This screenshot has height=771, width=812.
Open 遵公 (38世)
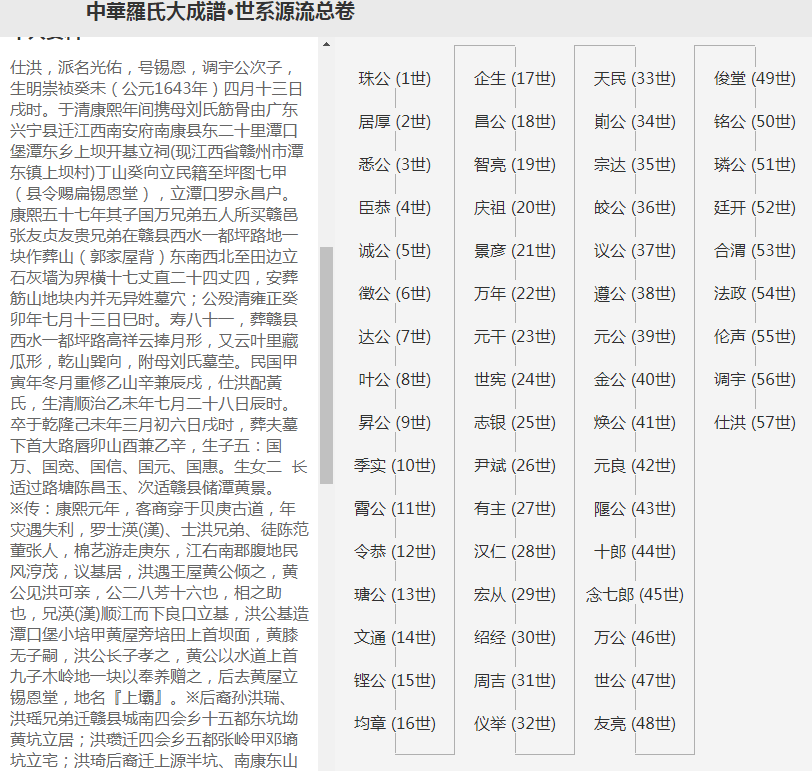click(635, 294)
